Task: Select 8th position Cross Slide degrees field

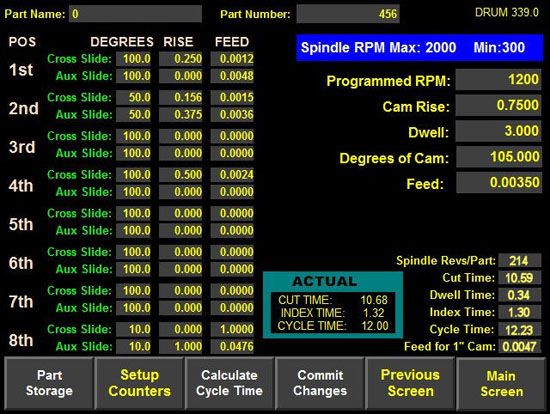Action: (133, 329)
